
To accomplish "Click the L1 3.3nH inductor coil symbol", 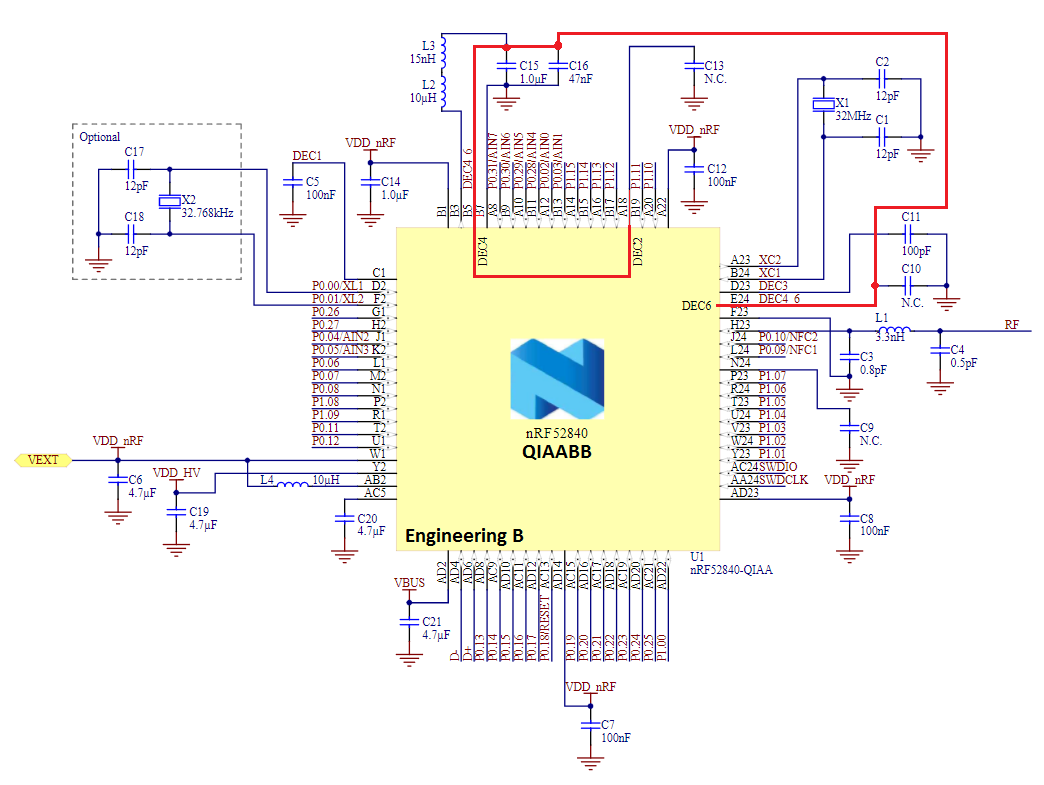I will click(x=894, y=330).
